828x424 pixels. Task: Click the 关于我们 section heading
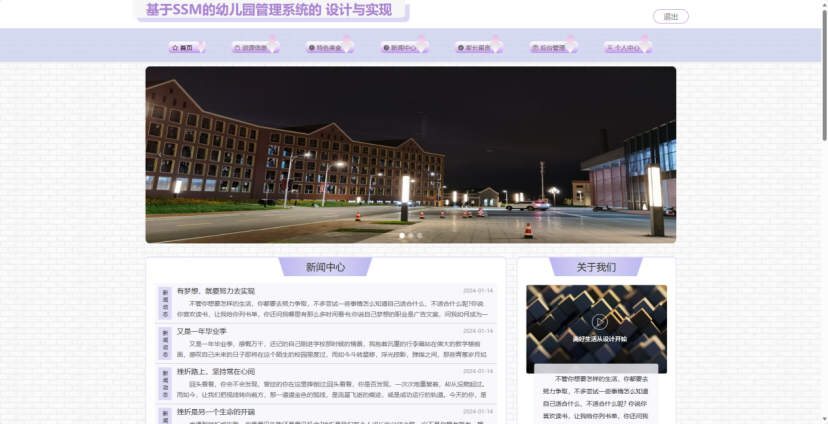pyautogui.click(x=596, y=267)
